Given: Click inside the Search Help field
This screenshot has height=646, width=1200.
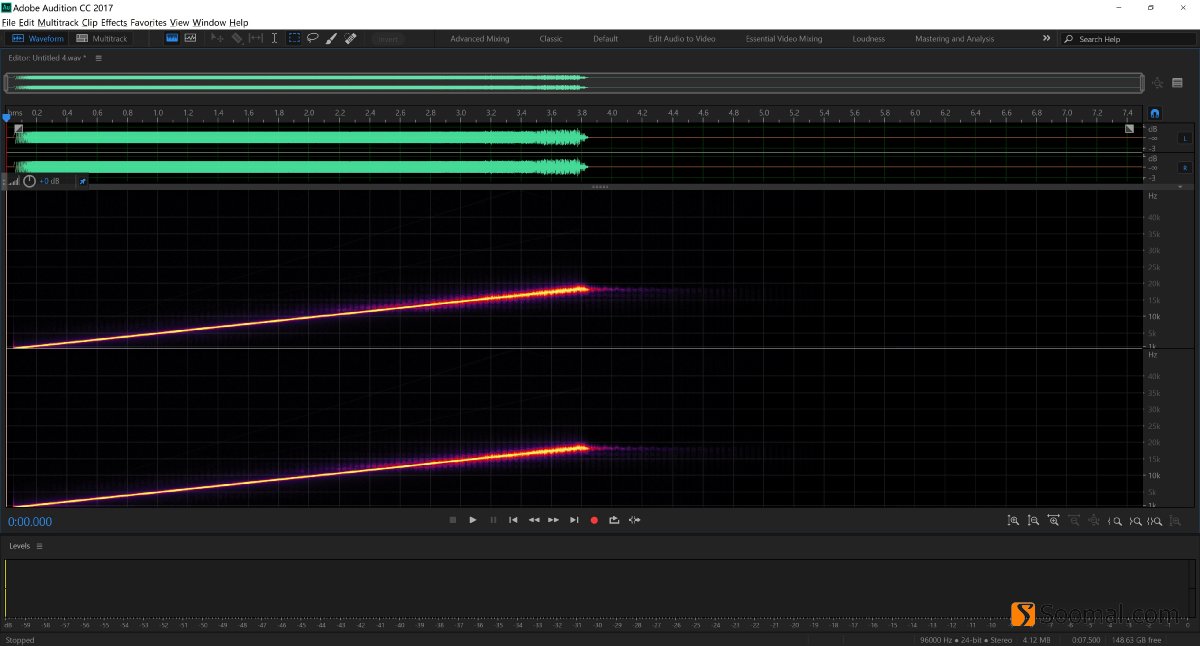Looking at the screenshot, I should (x=1130, y=38).
